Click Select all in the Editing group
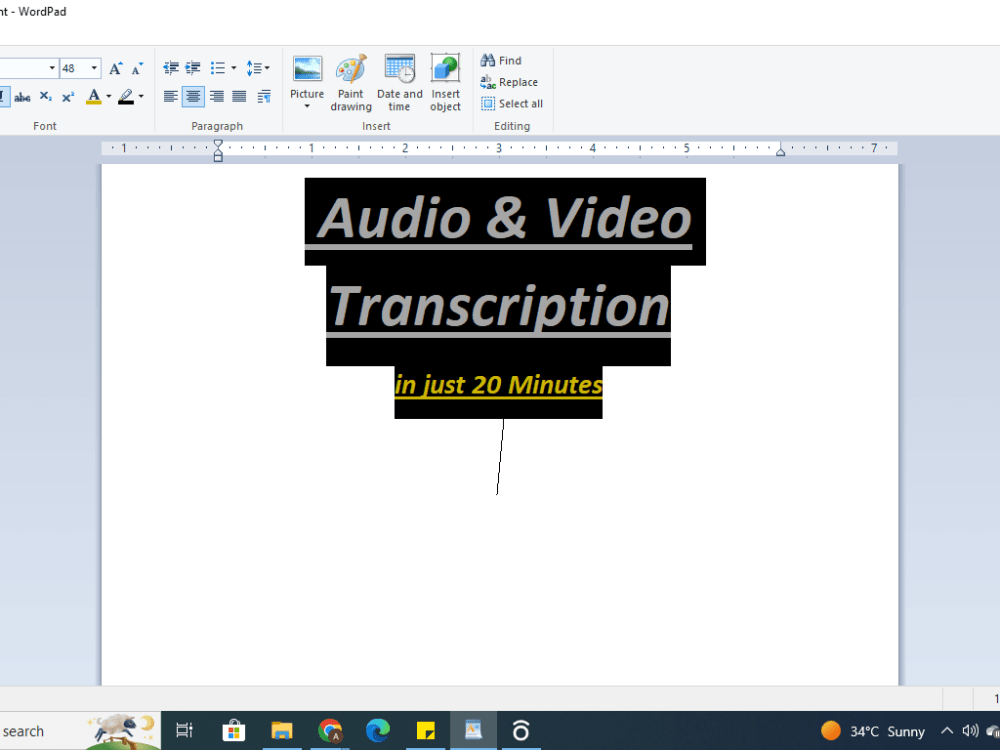The height and width of the screenshot is (750, 1000). (x=511, y=103)
